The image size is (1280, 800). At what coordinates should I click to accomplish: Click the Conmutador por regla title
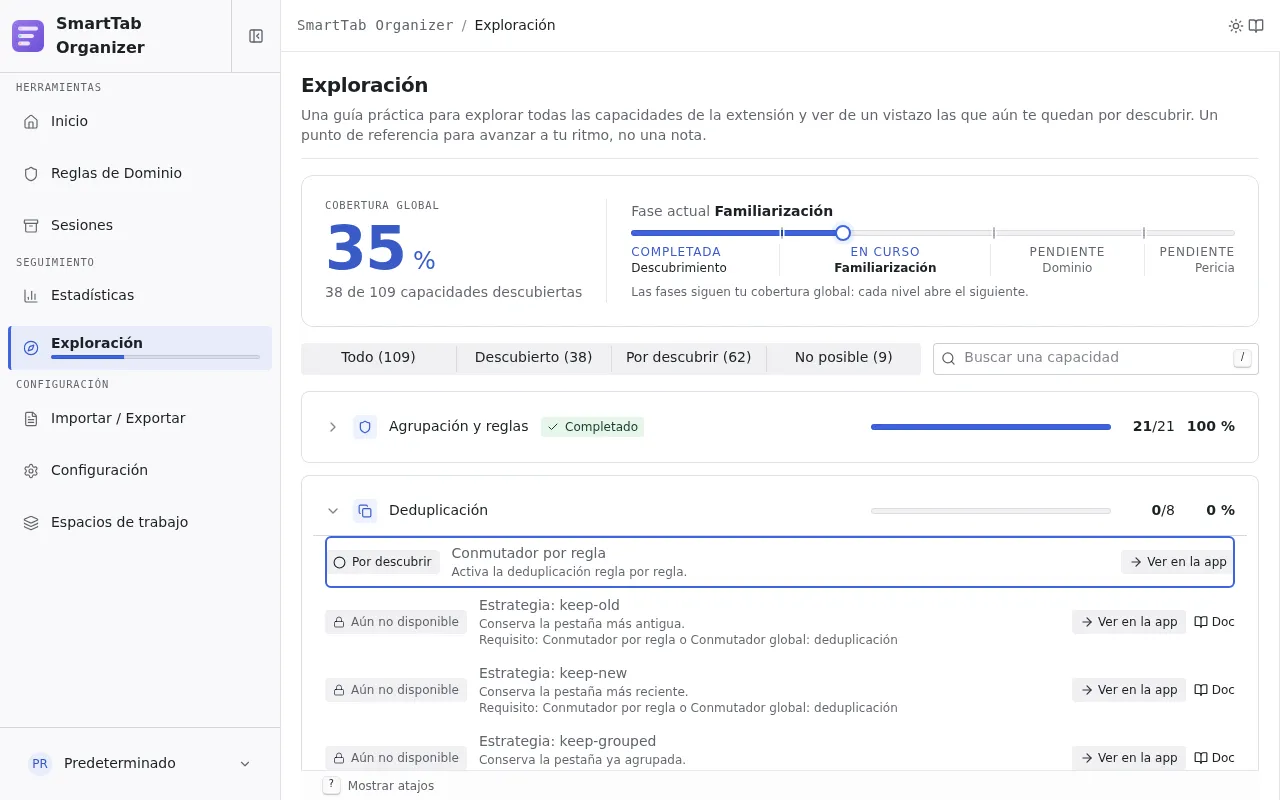[528, 553]
